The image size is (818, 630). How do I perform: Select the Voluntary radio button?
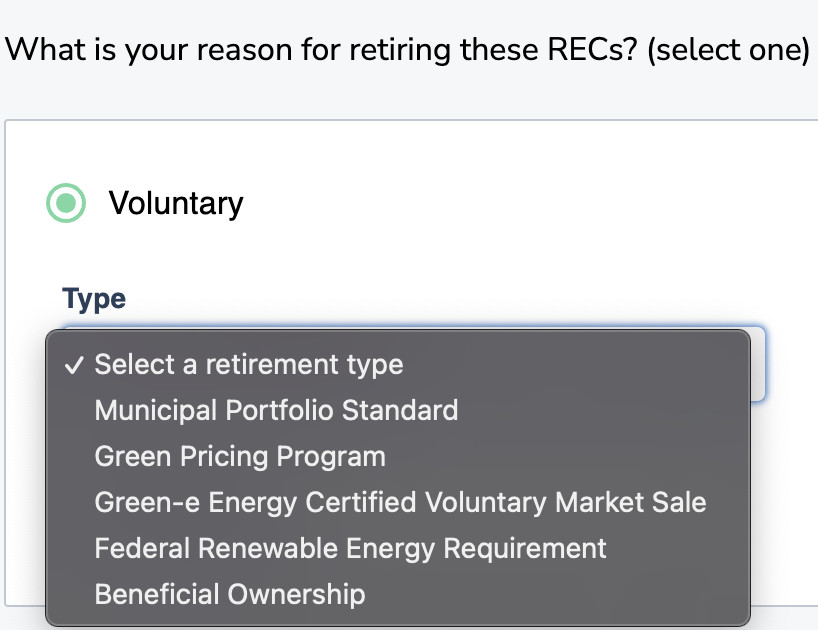click(x=67, y=204)
